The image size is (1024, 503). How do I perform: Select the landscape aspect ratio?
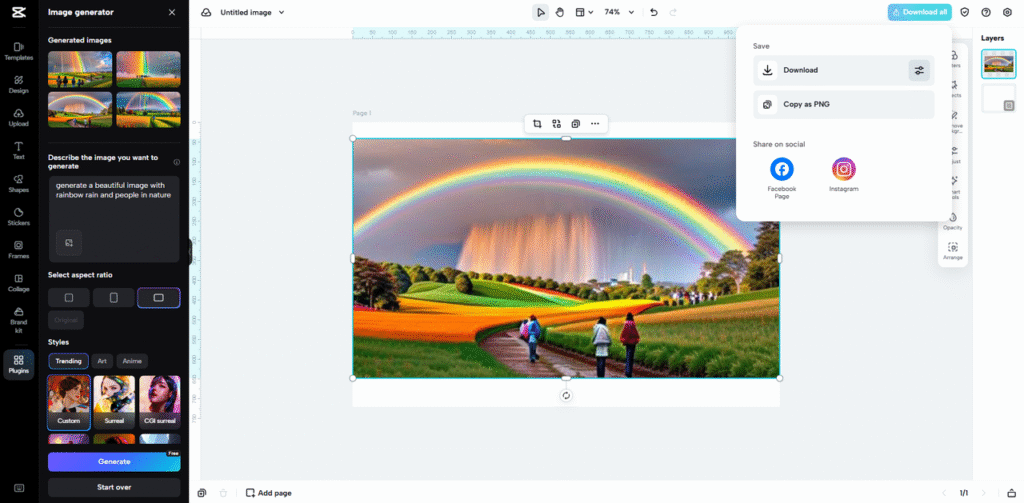tap(158, 298)
